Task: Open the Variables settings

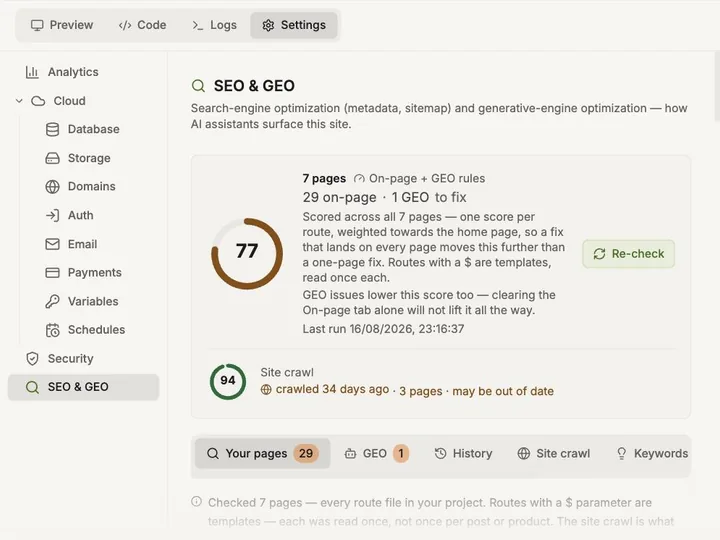Action: coord(93,301)
